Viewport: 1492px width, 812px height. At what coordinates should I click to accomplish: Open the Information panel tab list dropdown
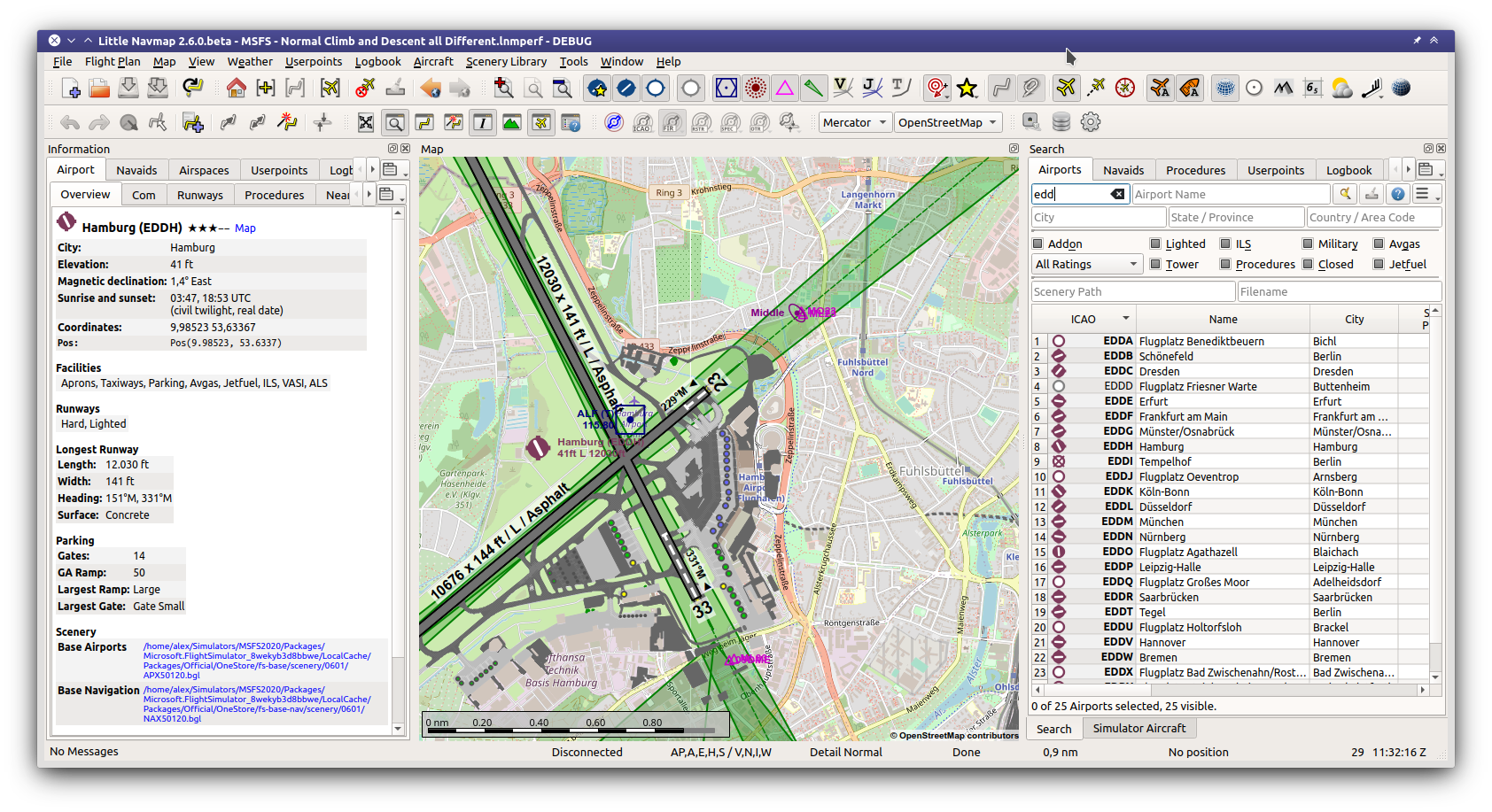point(393,169)
